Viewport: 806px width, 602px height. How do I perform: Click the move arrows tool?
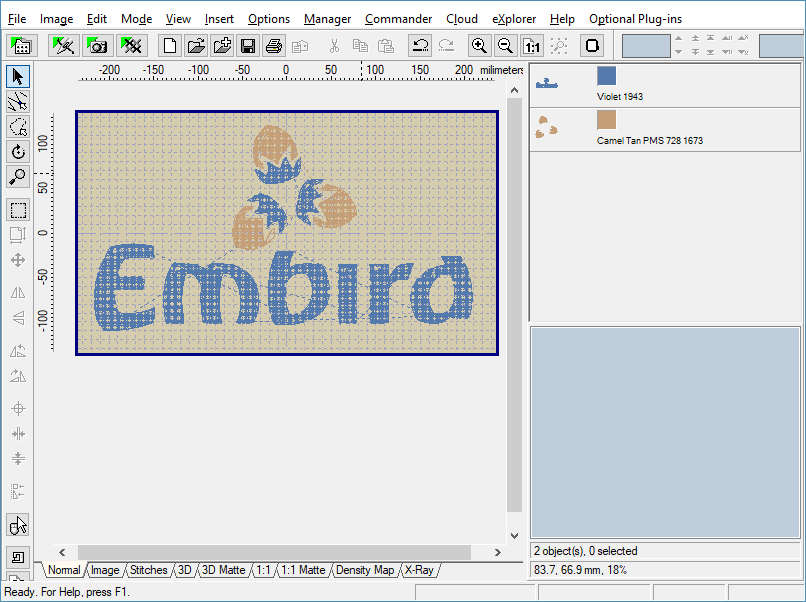(x=18, y=260)
